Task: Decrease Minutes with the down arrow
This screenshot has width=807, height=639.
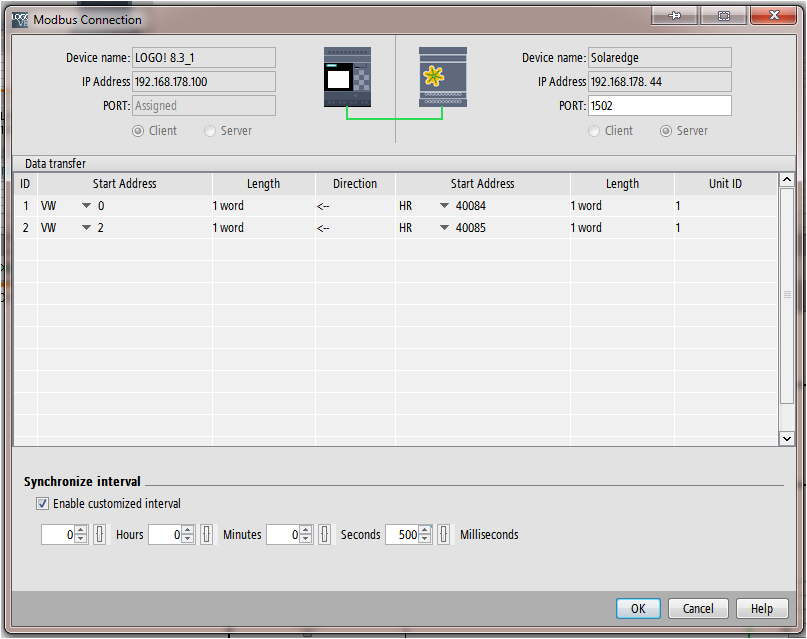Action: click(x=188, y=539)
